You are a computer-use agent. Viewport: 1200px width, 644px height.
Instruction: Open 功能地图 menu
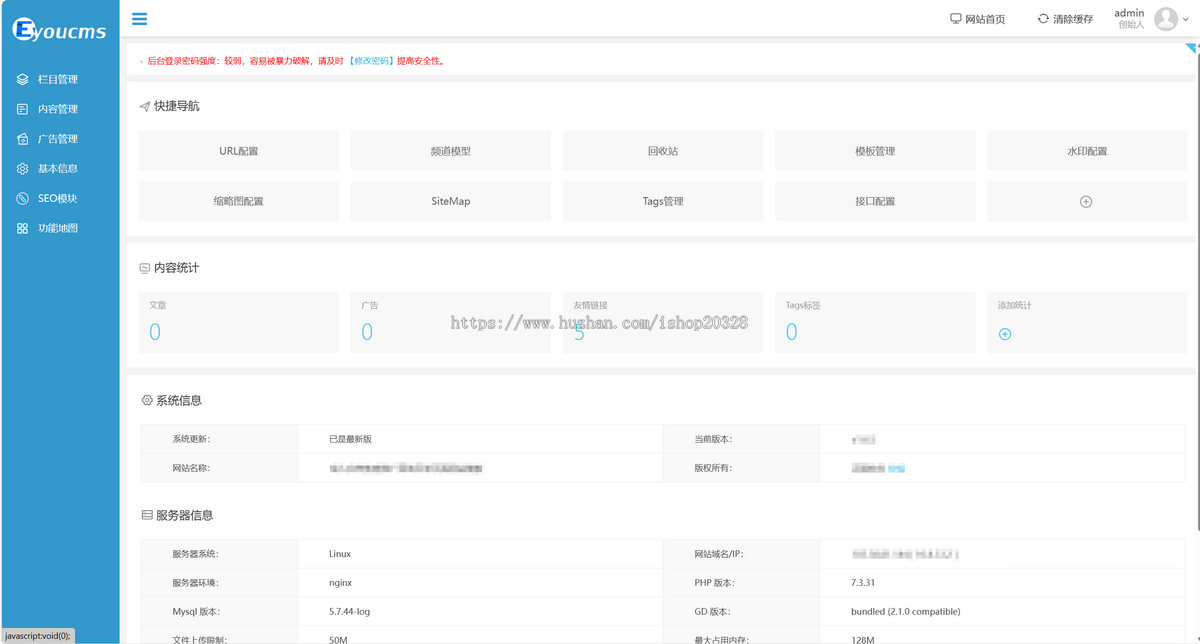59,229
